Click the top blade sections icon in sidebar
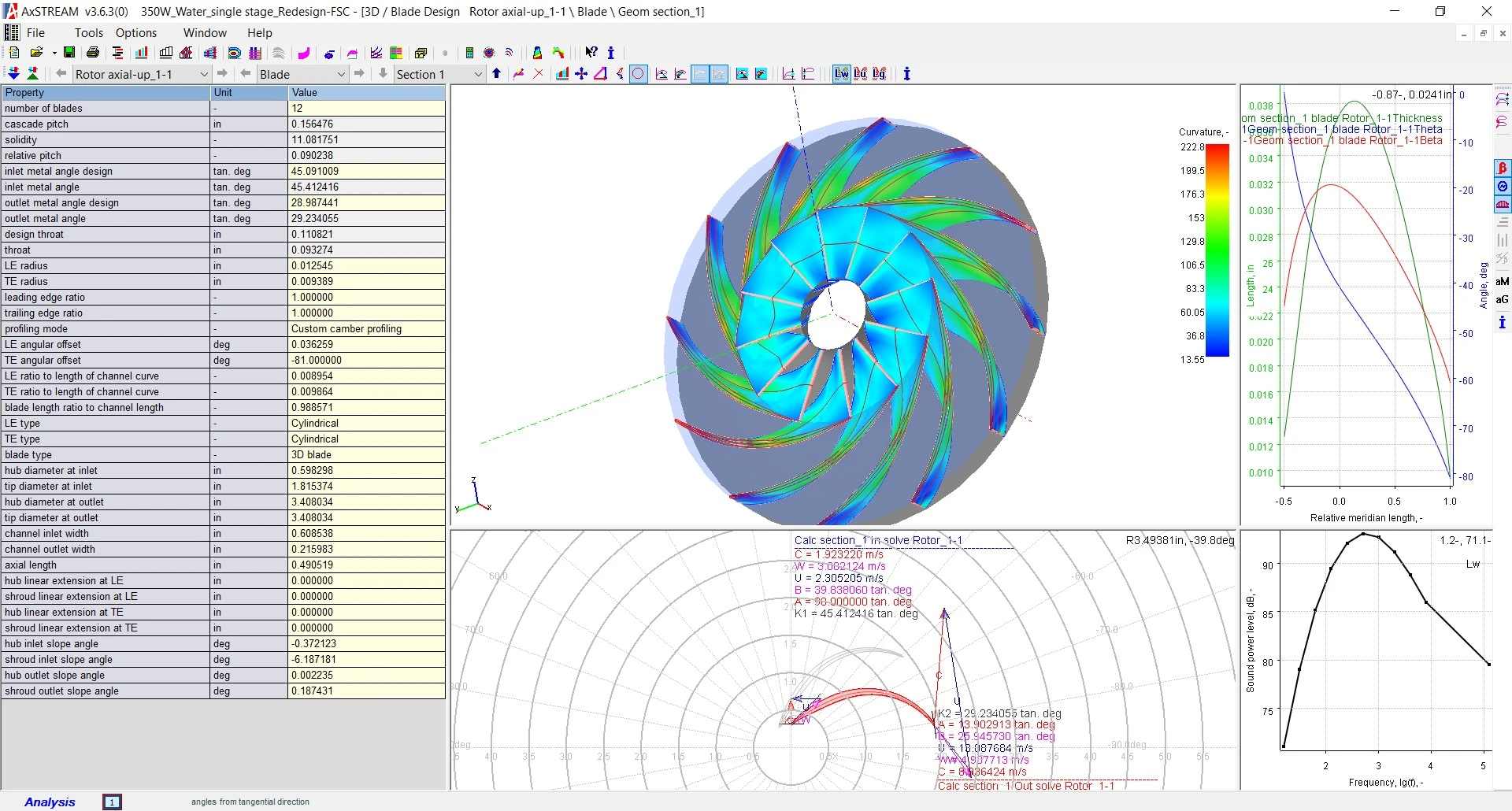 point(1503,99)
